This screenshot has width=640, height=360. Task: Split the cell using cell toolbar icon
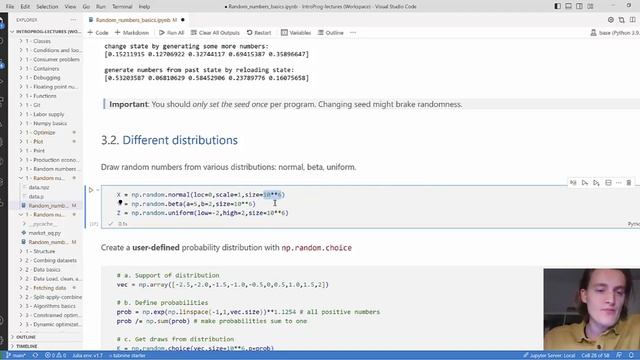(608, 183)
